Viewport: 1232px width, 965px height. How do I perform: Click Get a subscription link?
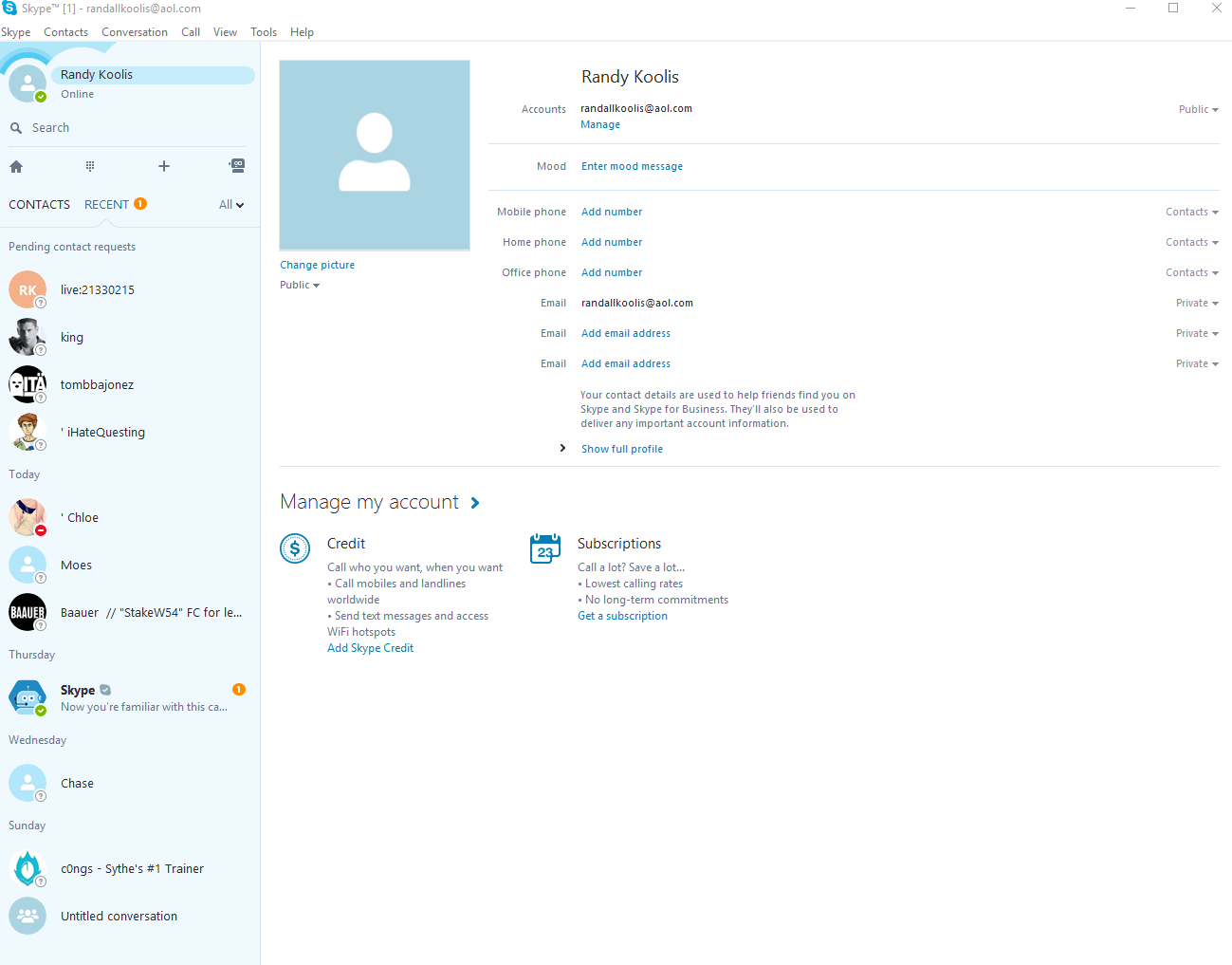(622, 617)
